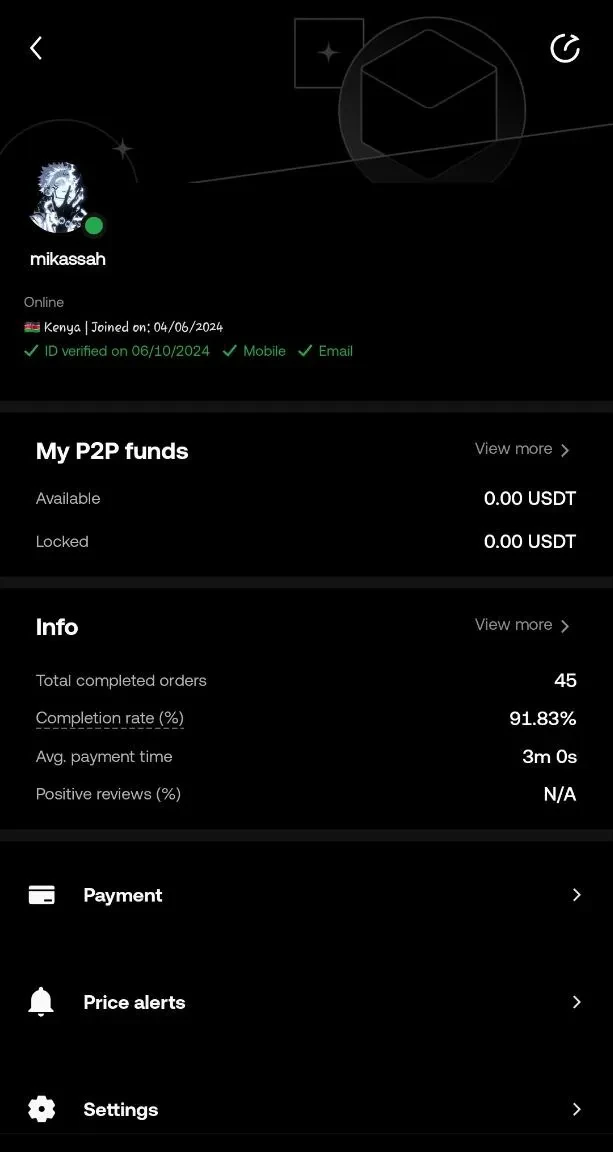This screenshot has width=613, height=1152.
Task: Click the Price alerts bell icon
Action: [41, 1001]
